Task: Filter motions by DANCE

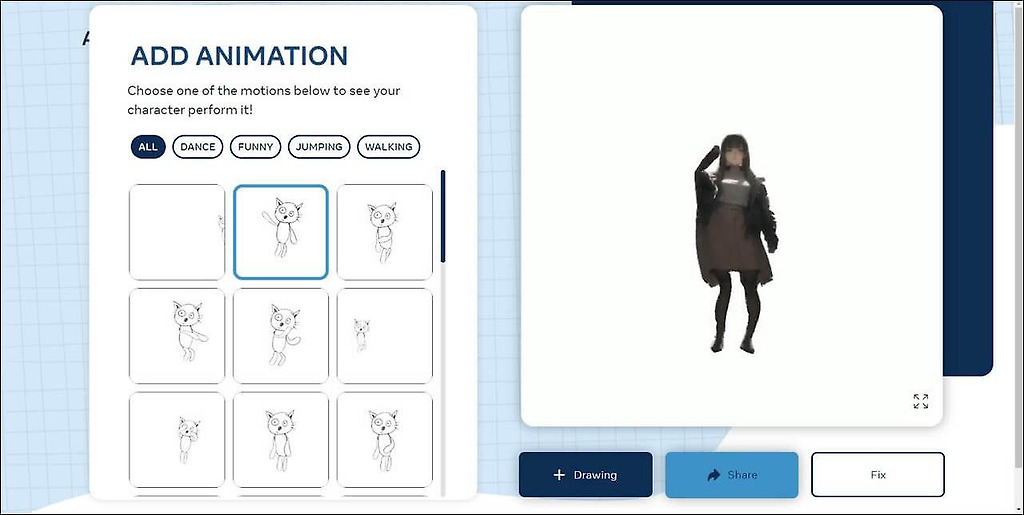Action: click(198, 147)
